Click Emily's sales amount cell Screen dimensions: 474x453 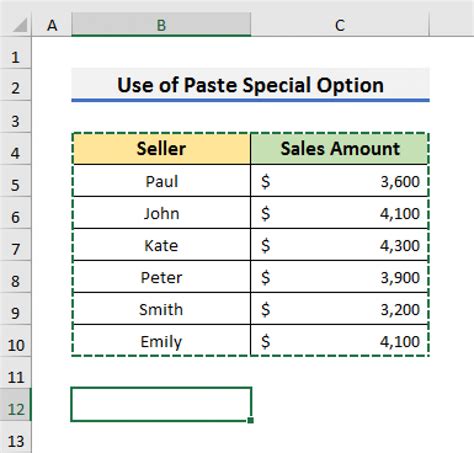tap(340, 341)
